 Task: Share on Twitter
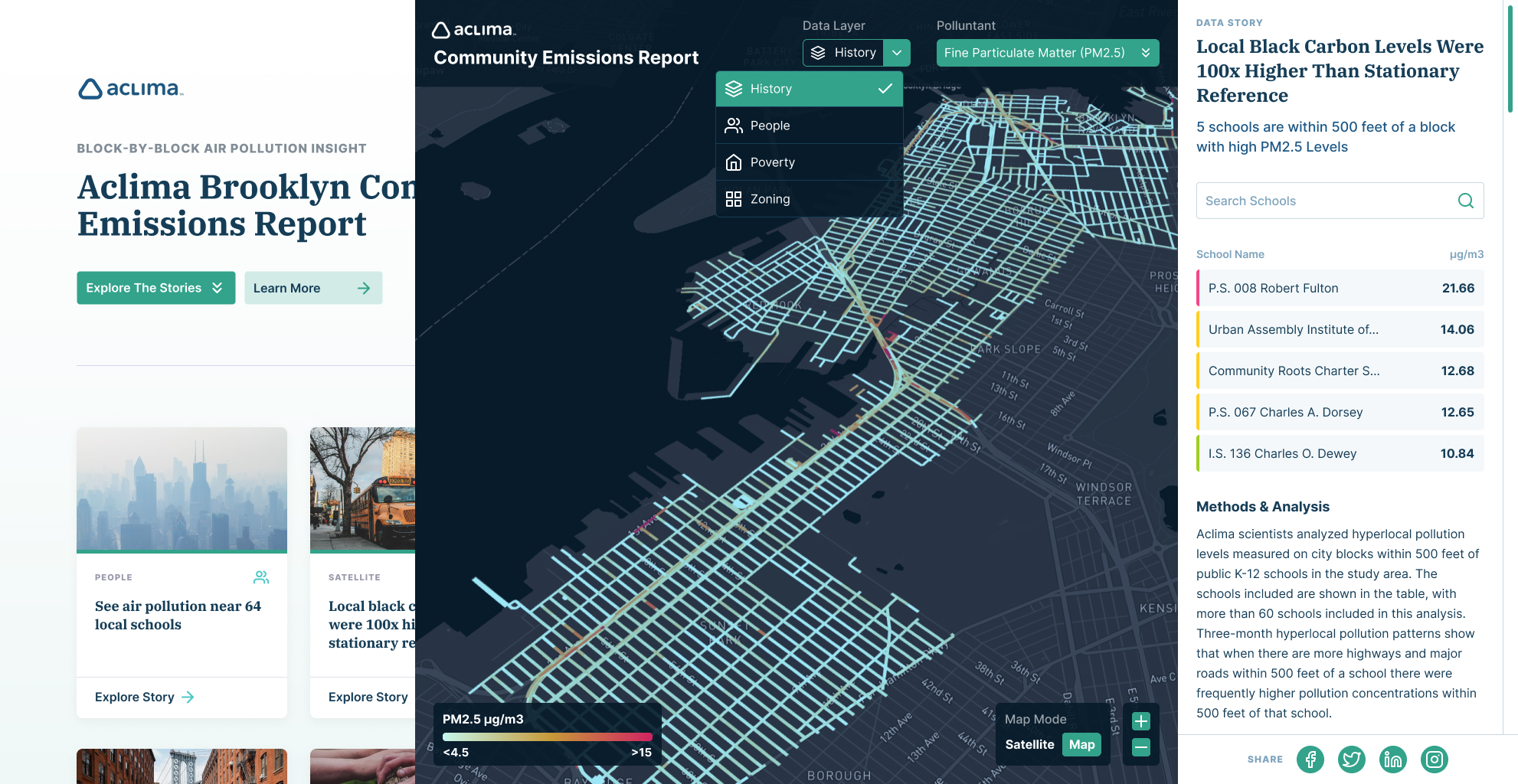1352,759
